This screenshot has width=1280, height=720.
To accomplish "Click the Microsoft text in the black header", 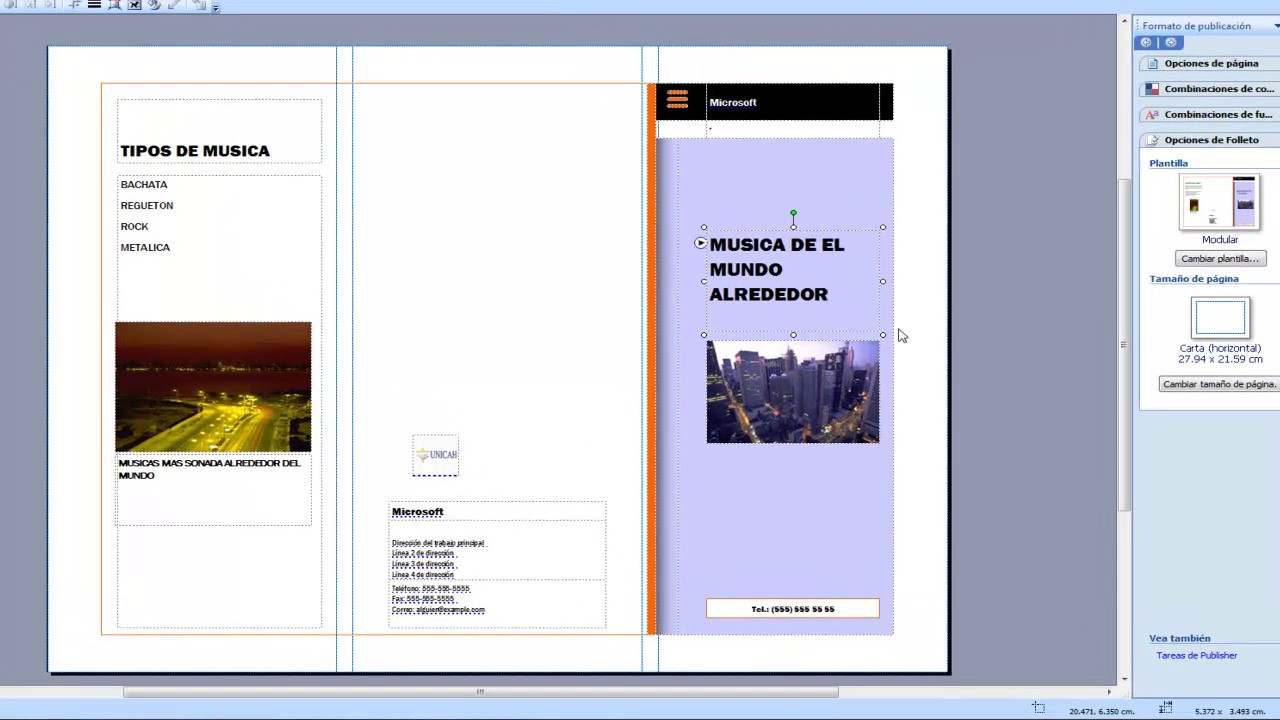I will (x=733, y=102).
